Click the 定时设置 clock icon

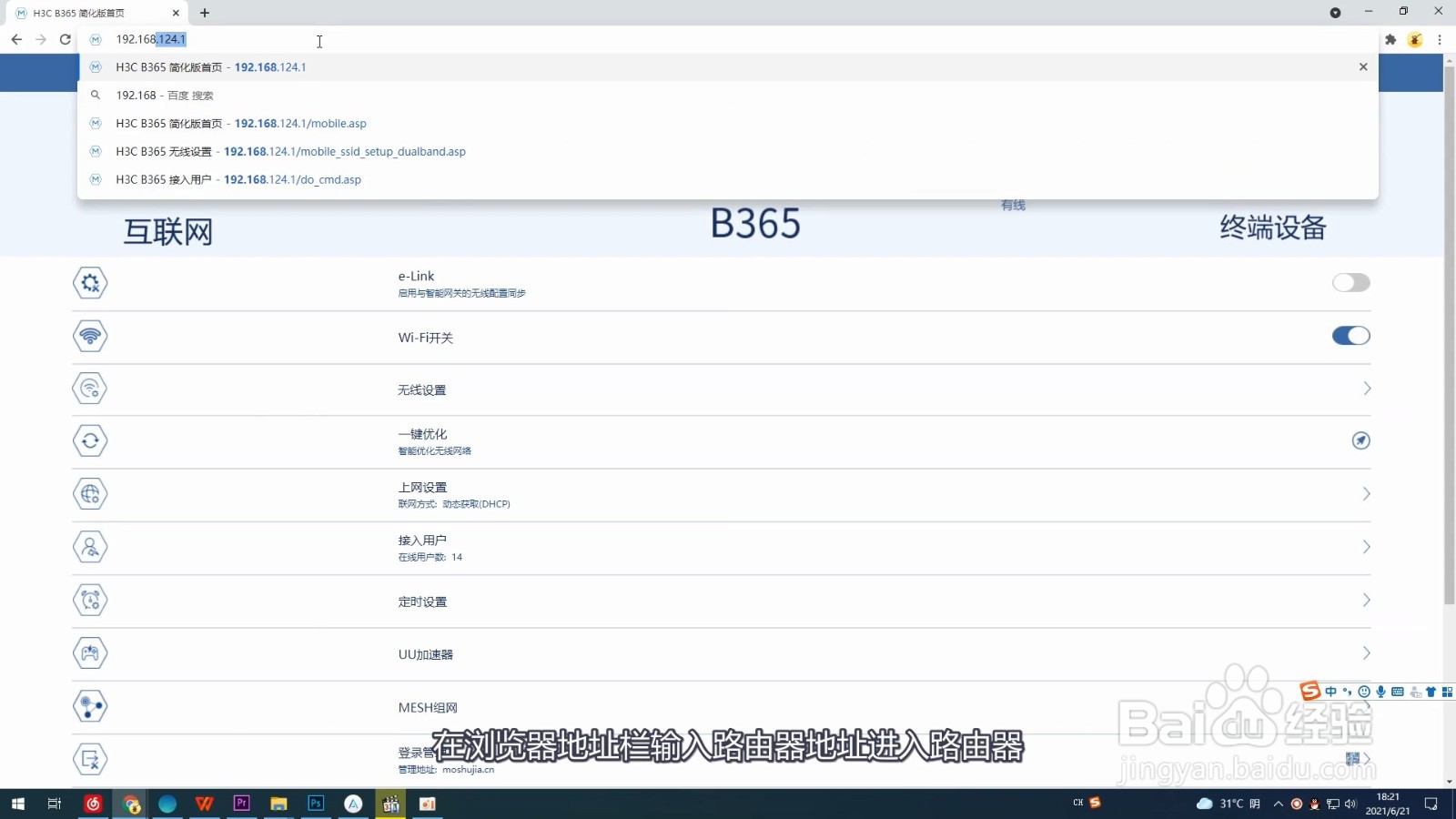point(90,600)
